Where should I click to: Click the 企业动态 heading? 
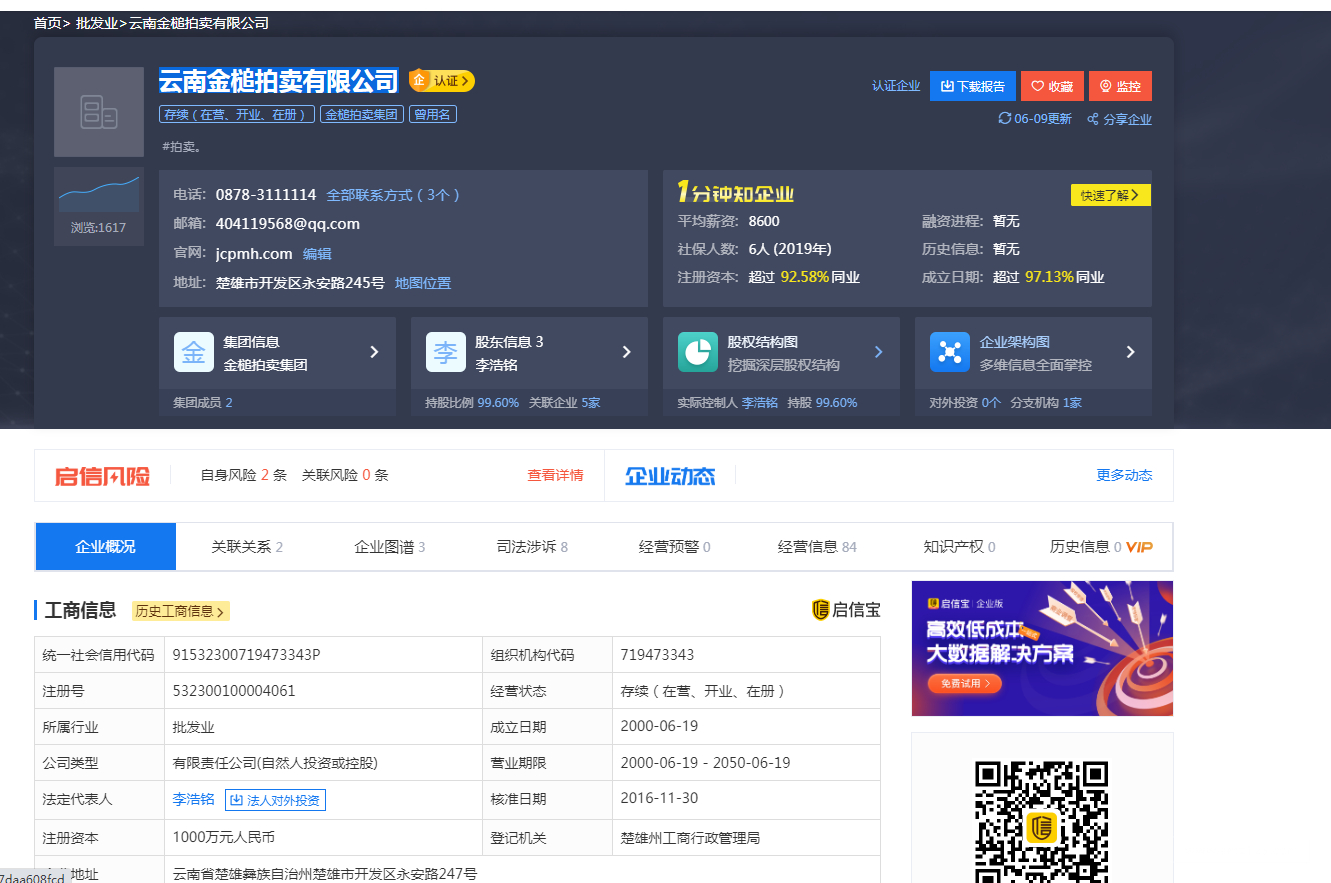tap(670, 476)
